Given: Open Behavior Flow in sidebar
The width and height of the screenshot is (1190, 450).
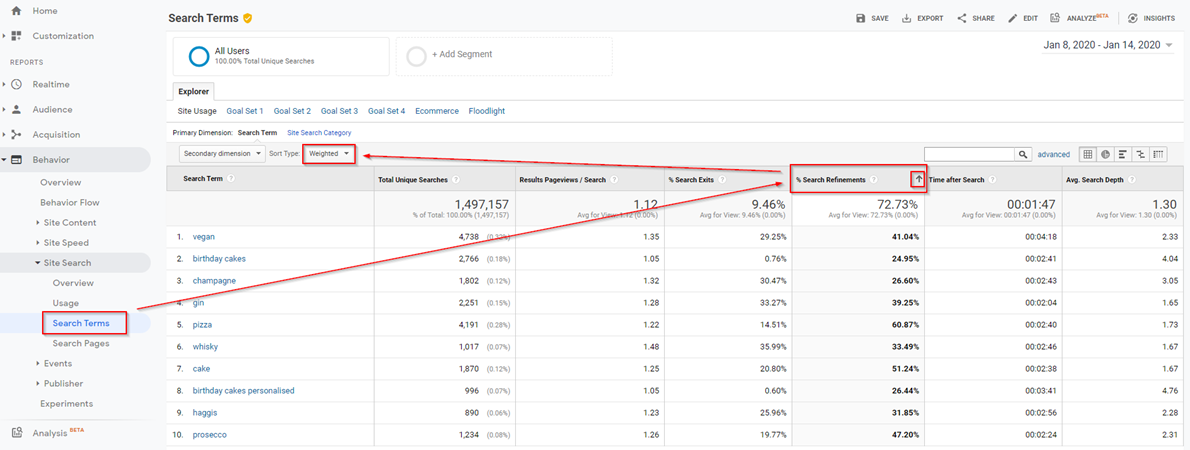Looking at the screenshot, I should tap(70, 203).
